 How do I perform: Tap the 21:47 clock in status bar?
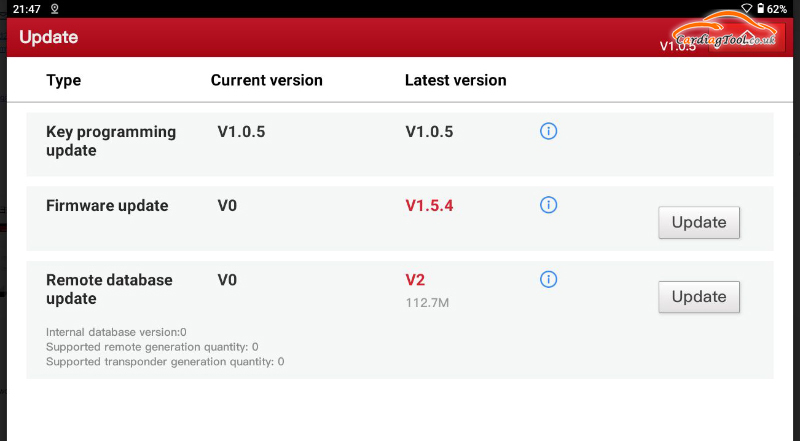(27, 9)
